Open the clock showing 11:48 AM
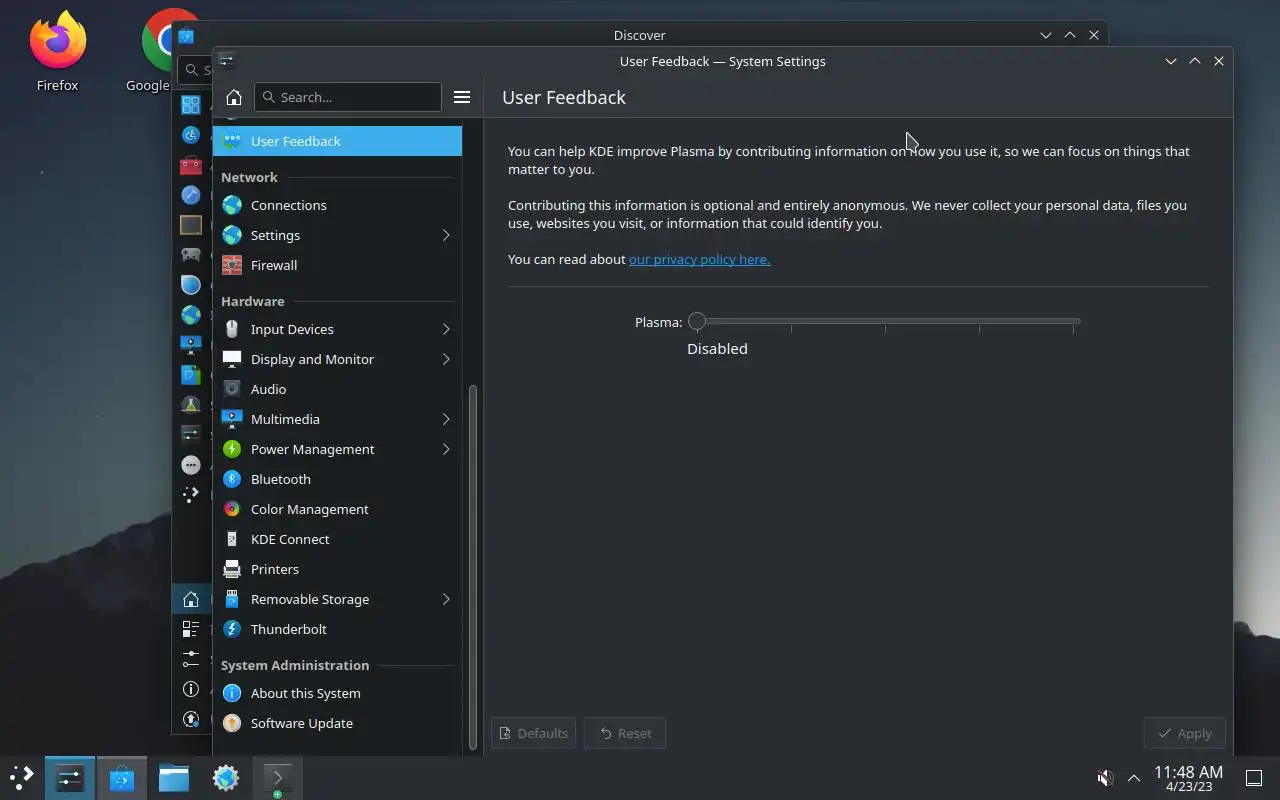This screenshot has width=1280, height=800. coord(1188,778)
